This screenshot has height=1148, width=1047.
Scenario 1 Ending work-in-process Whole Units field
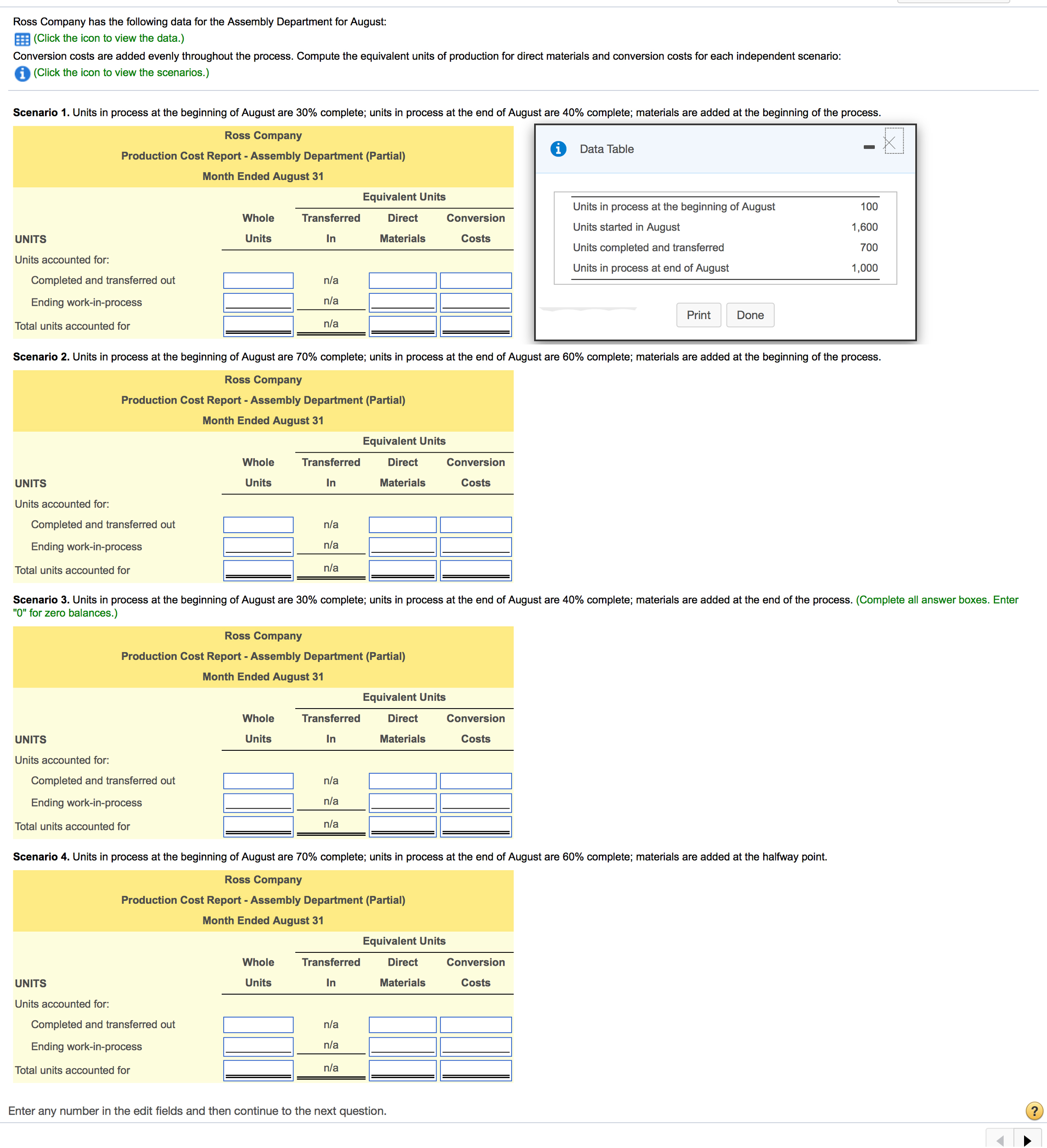pos(259,302)
